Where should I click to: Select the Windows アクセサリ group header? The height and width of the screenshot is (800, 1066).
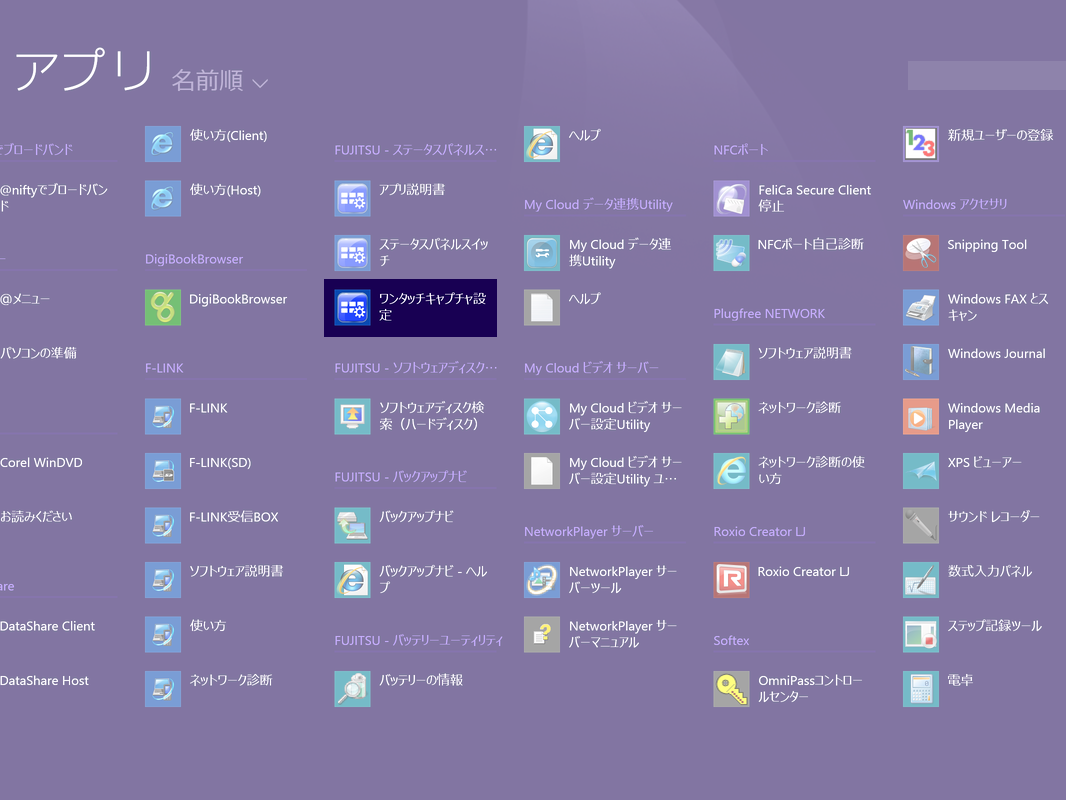pos(955,204)
